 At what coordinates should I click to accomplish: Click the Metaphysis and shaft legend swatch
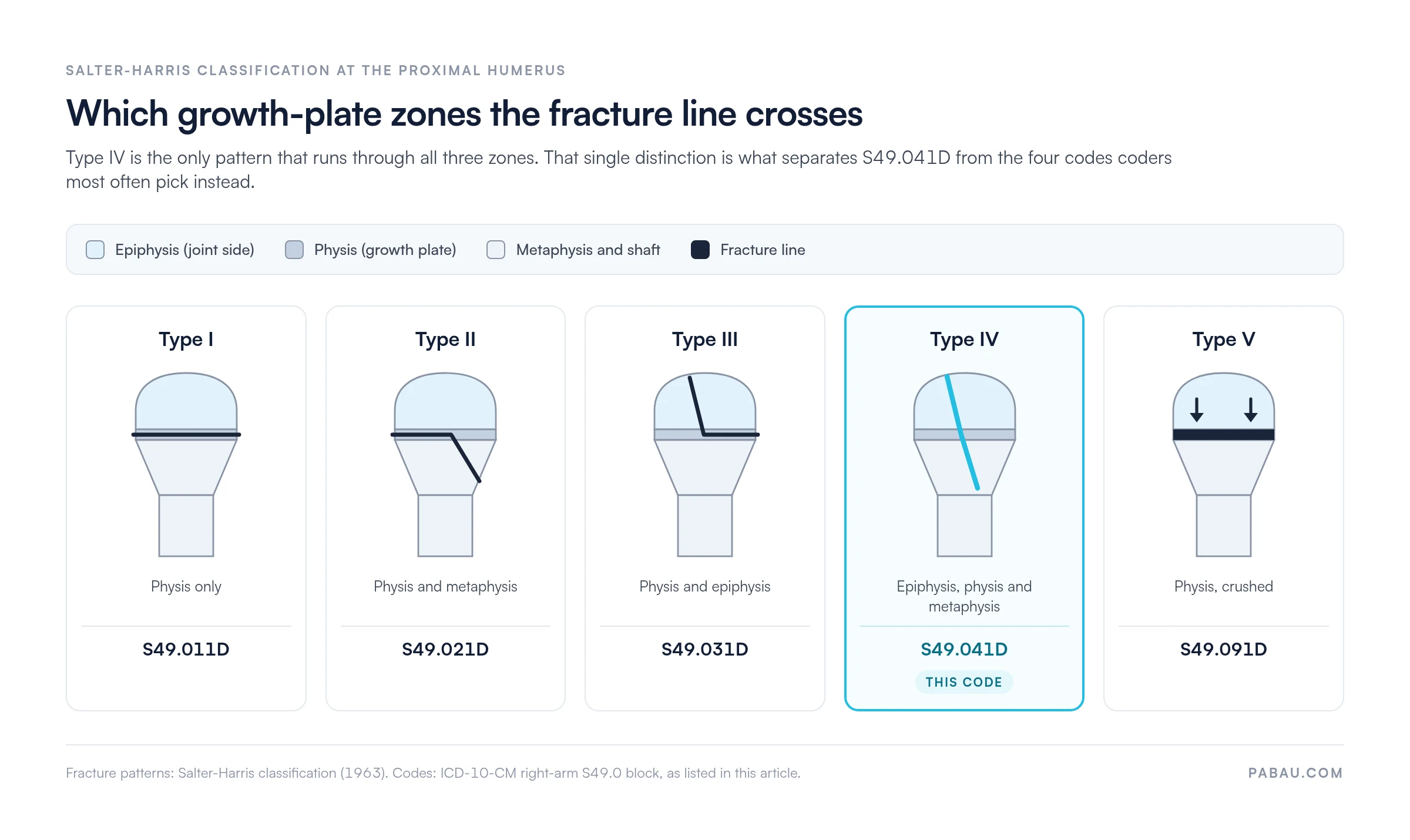tap(496, 250)
